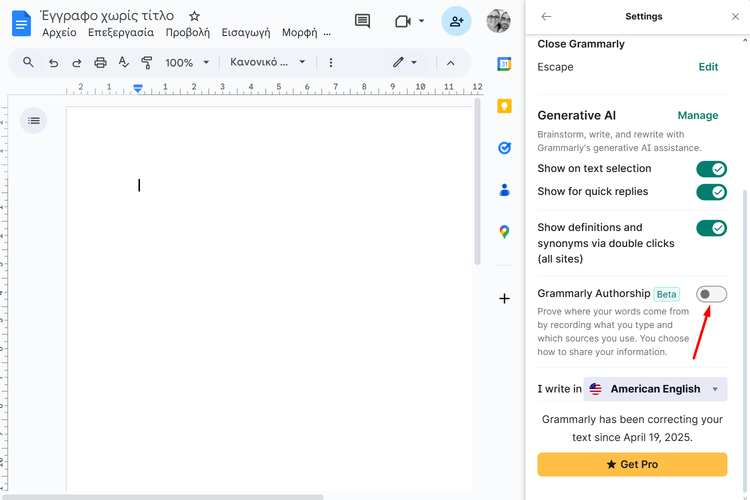Open the editing mode pencil dropdown
Image resolution: width=750 pixels, height=500 pixels.
pyautogui.click(x=405, y=62)
